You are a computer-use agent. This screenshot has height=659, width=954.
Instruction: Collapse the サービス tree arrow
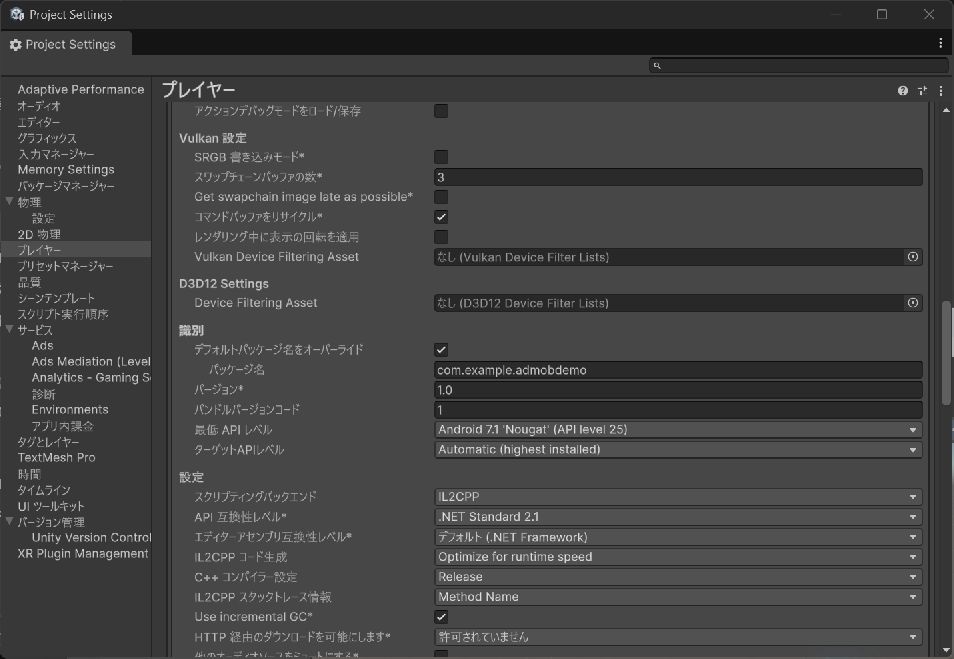tap(9, 329)
